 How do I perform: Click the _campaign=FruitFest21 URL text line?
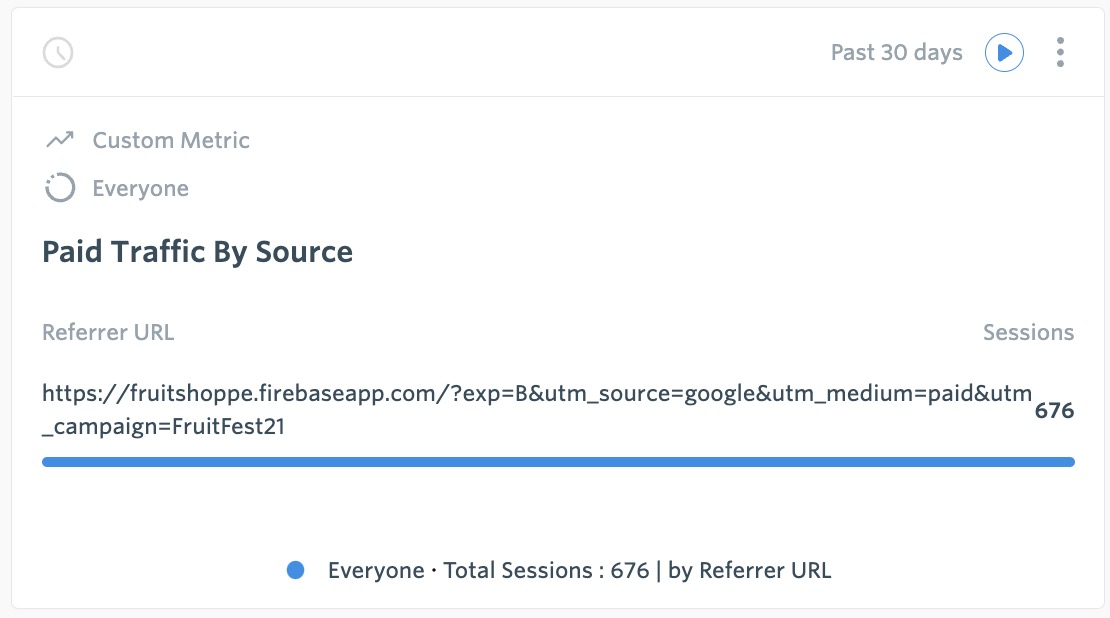[164, 427]
